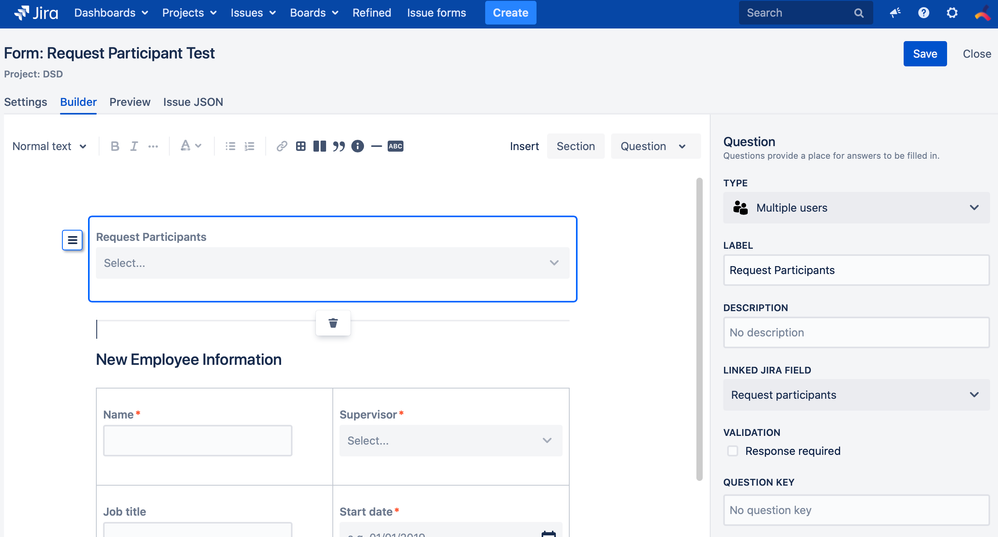Open the text color picker

click(x=190, y=146)
